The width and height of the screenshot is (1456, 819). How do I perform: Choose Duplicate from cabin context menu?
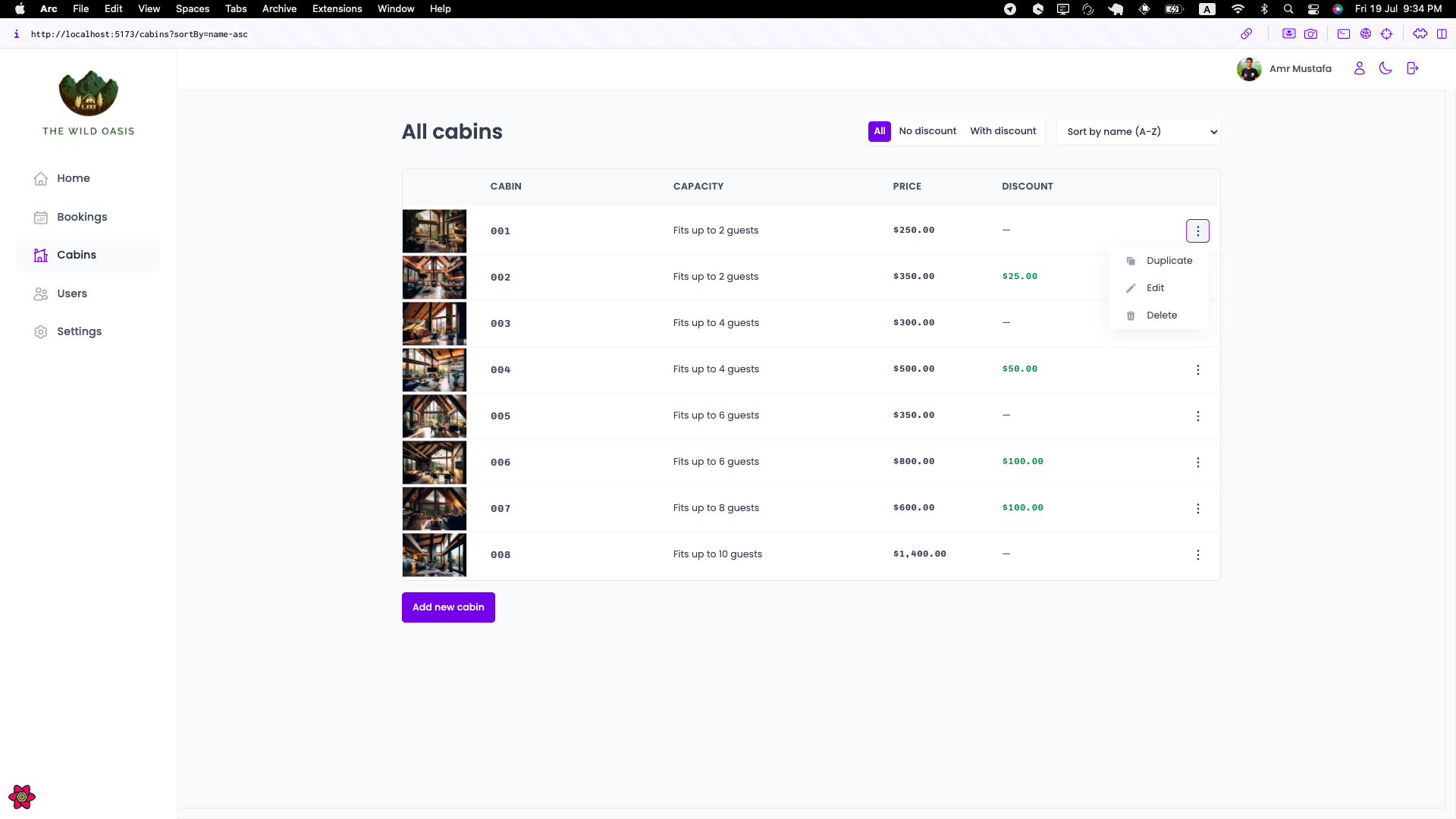(1169, 261)
